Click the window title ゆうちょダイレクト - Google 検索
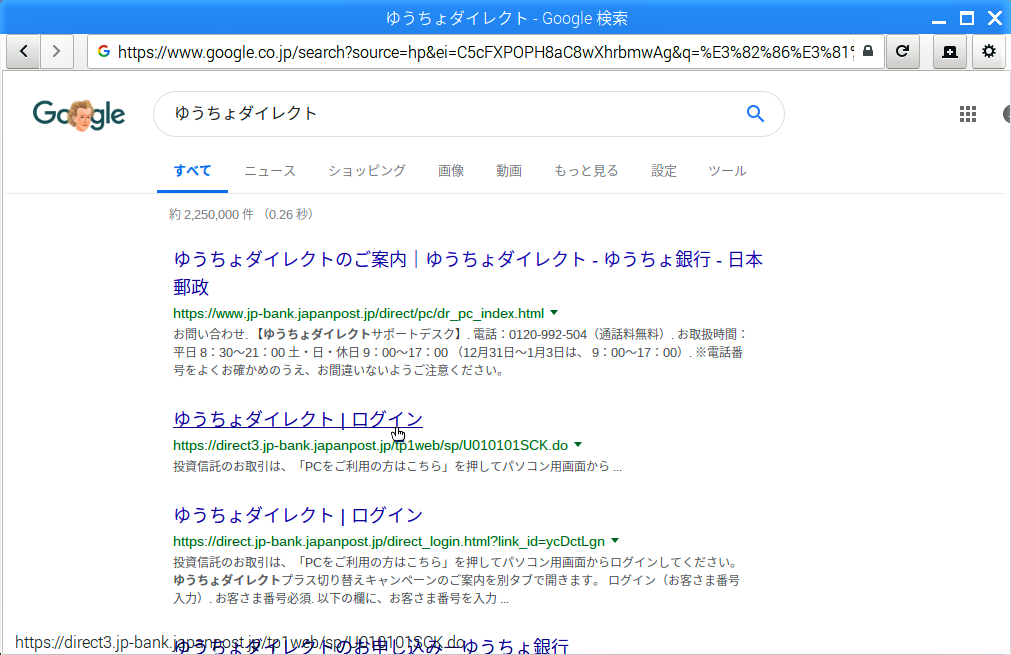The image size is (1011, 655). (506, 18)
